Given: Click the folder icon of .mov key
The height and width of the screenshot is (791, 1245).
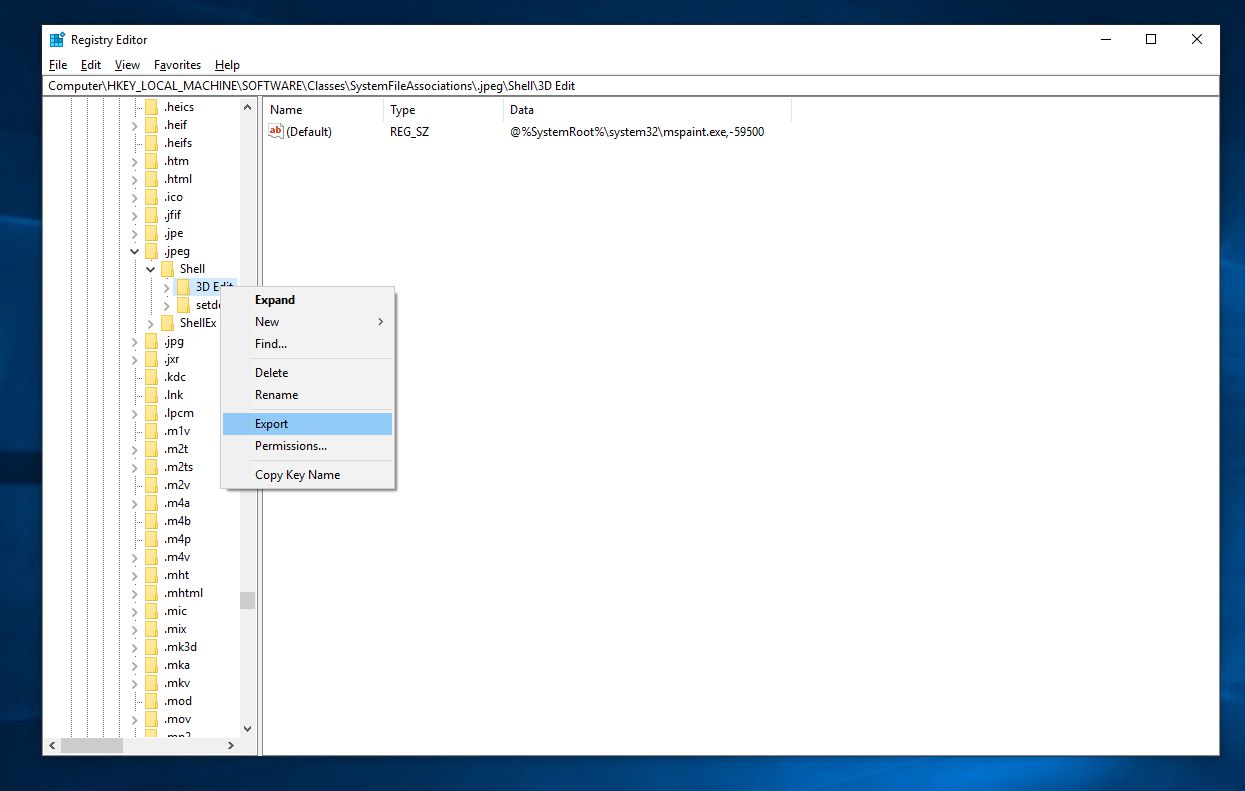Looking at the screenshot, I should point(151,719).
